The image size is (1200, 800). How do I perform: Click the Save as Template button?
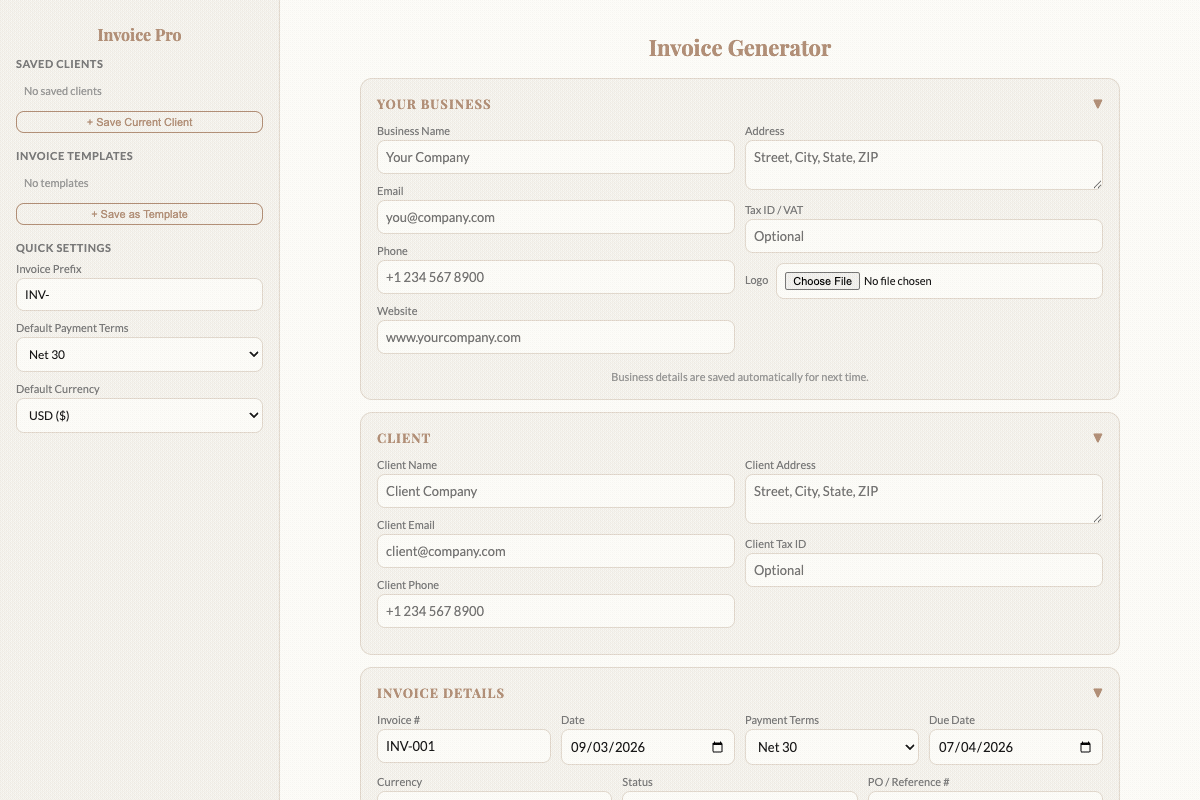[139, 214]
